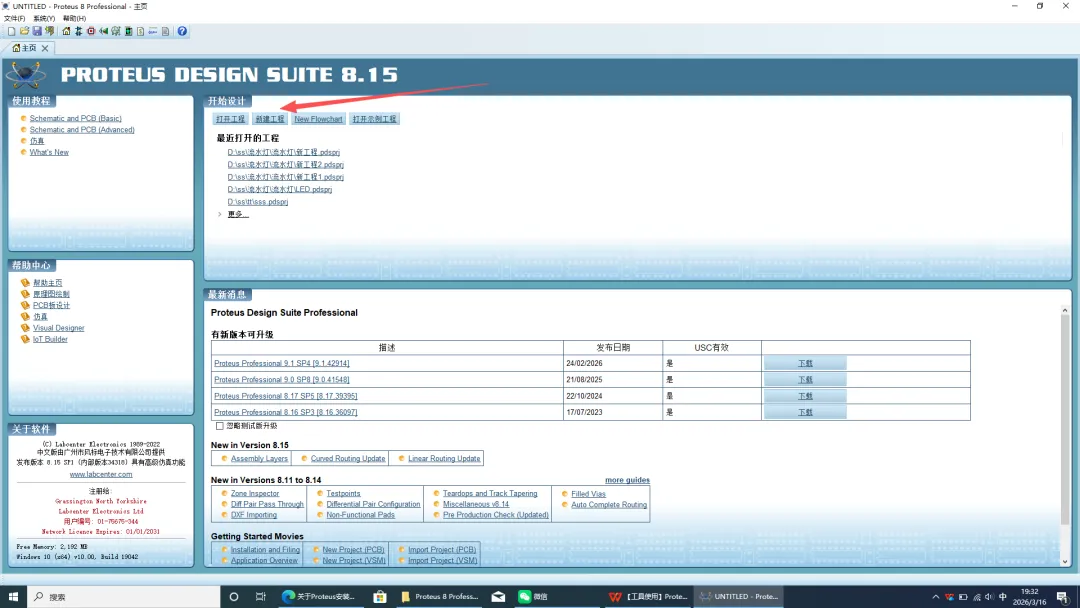This screenshot has width=1080, height=608.
Task: Open What's New tutorial link
Action: click(49, 152)
